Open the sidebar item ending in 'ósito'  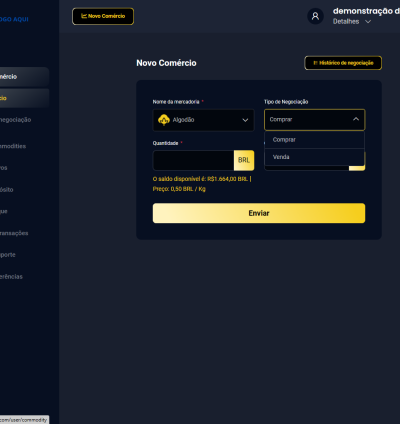[7, 190]
